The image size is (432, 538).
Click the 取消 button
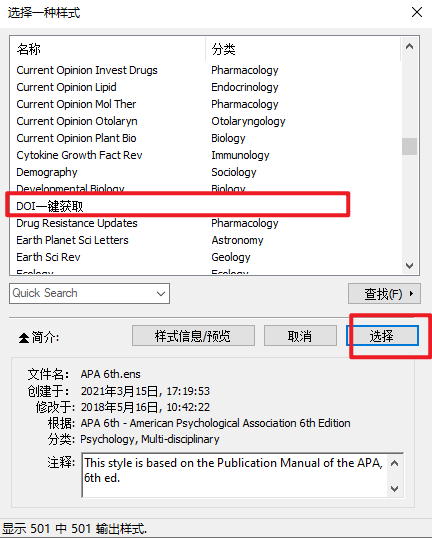(x=300, y=336)
